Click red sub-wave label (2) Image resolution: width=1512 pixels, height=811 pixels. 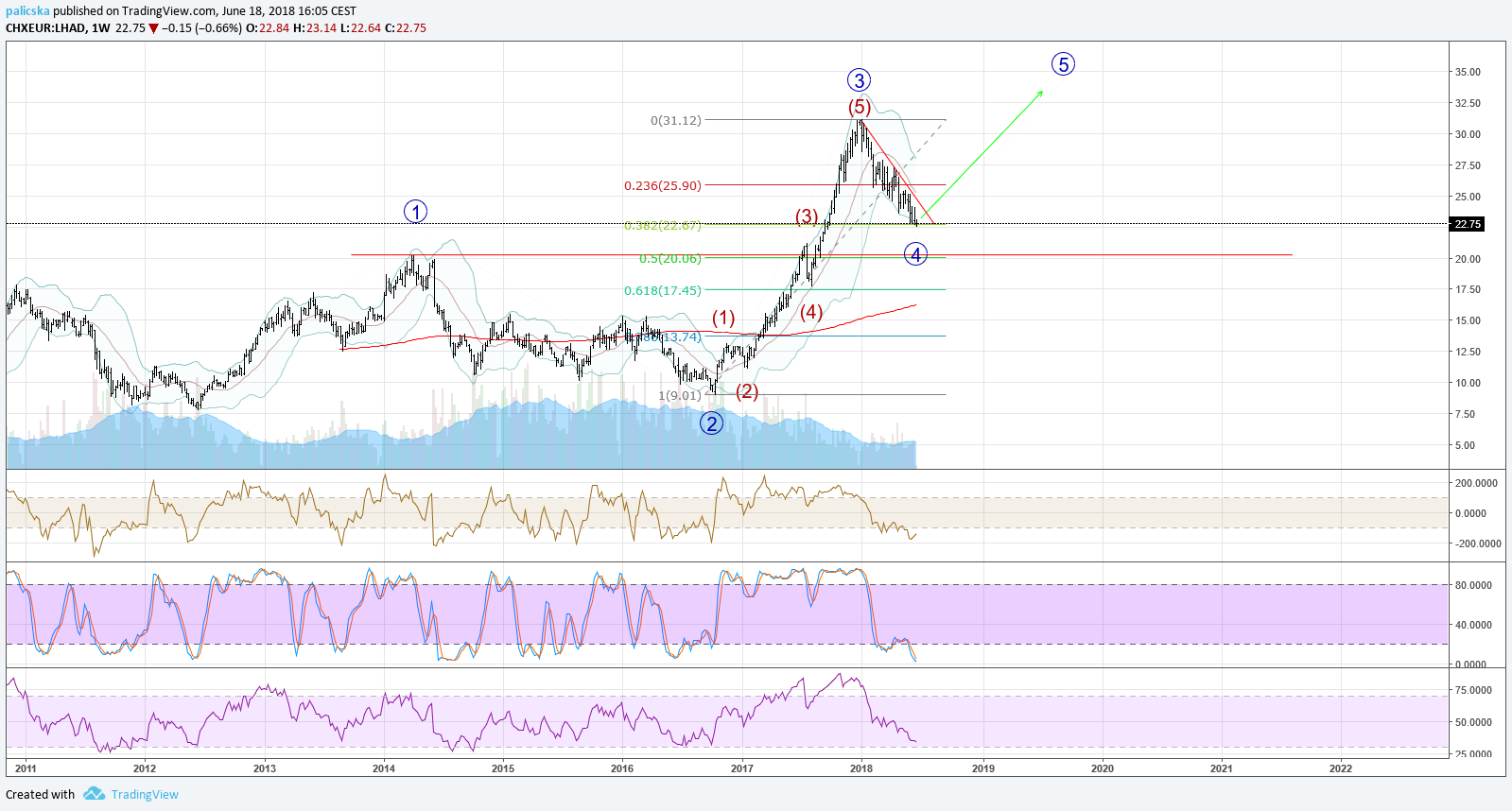click(747, 391)
